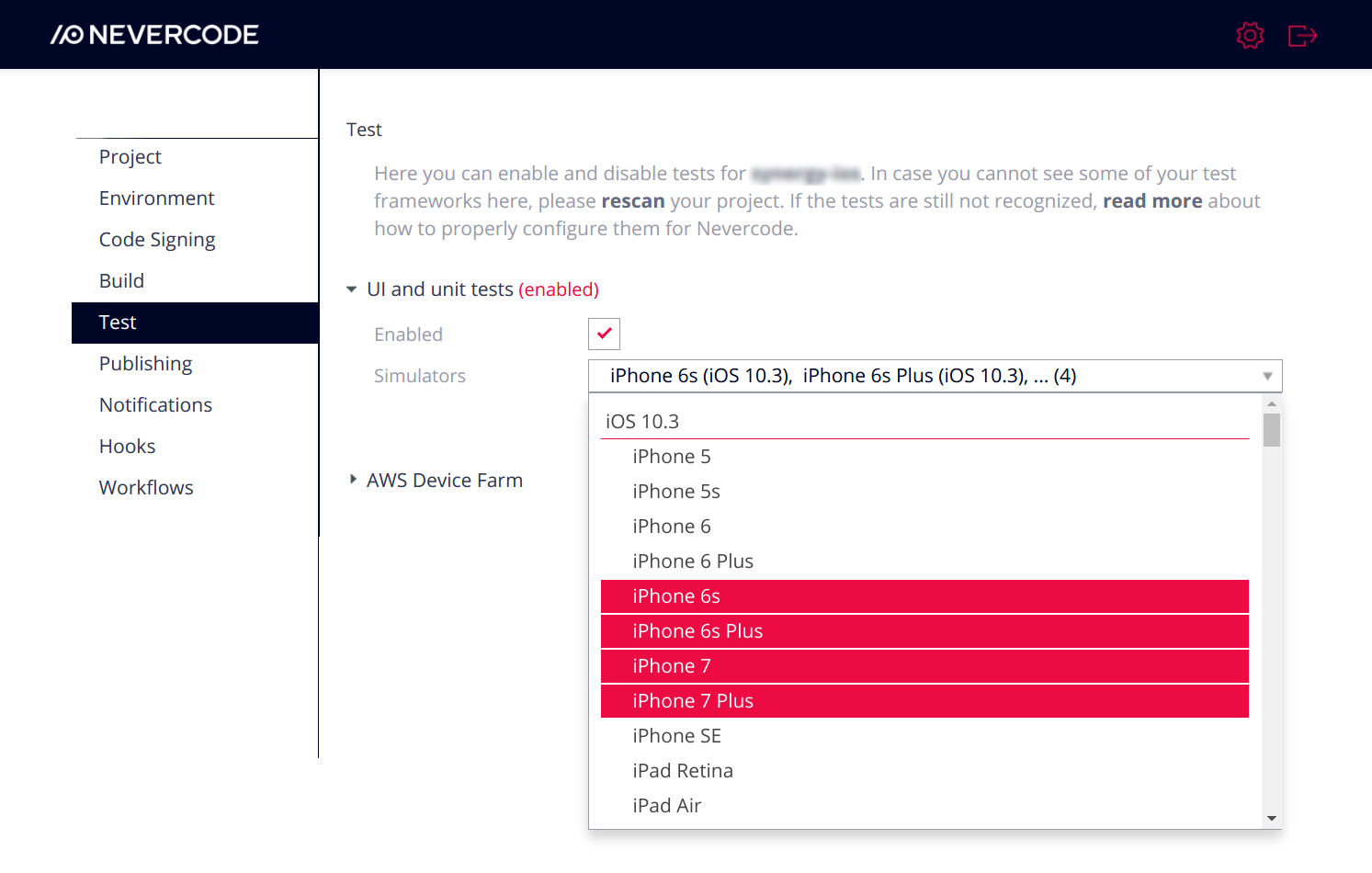
Task: Click the AWS Device Farm label
Action: pyautogui.click(x=445, y=481)
